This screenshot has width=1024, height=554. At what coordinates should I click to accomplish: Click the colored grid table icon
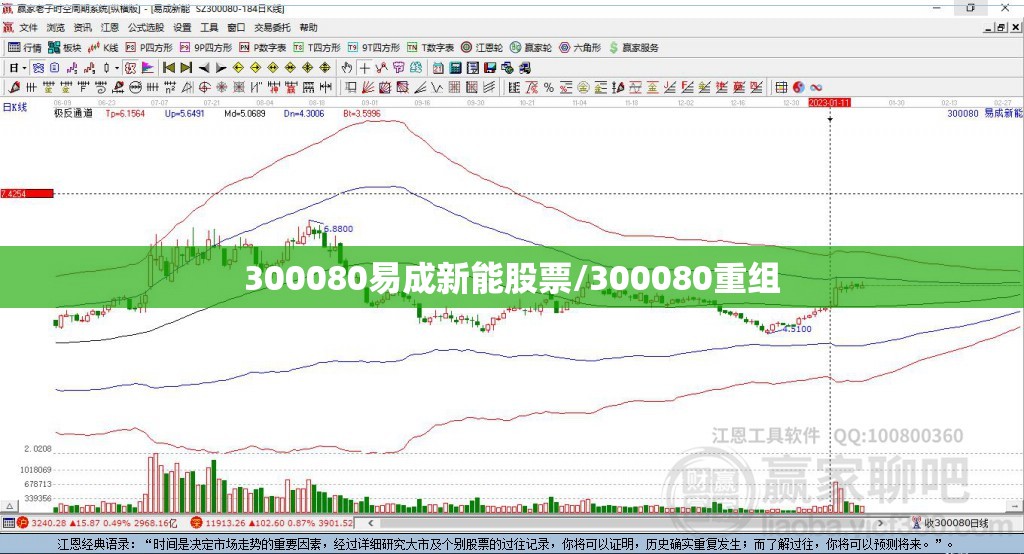(x=781, y=88)
